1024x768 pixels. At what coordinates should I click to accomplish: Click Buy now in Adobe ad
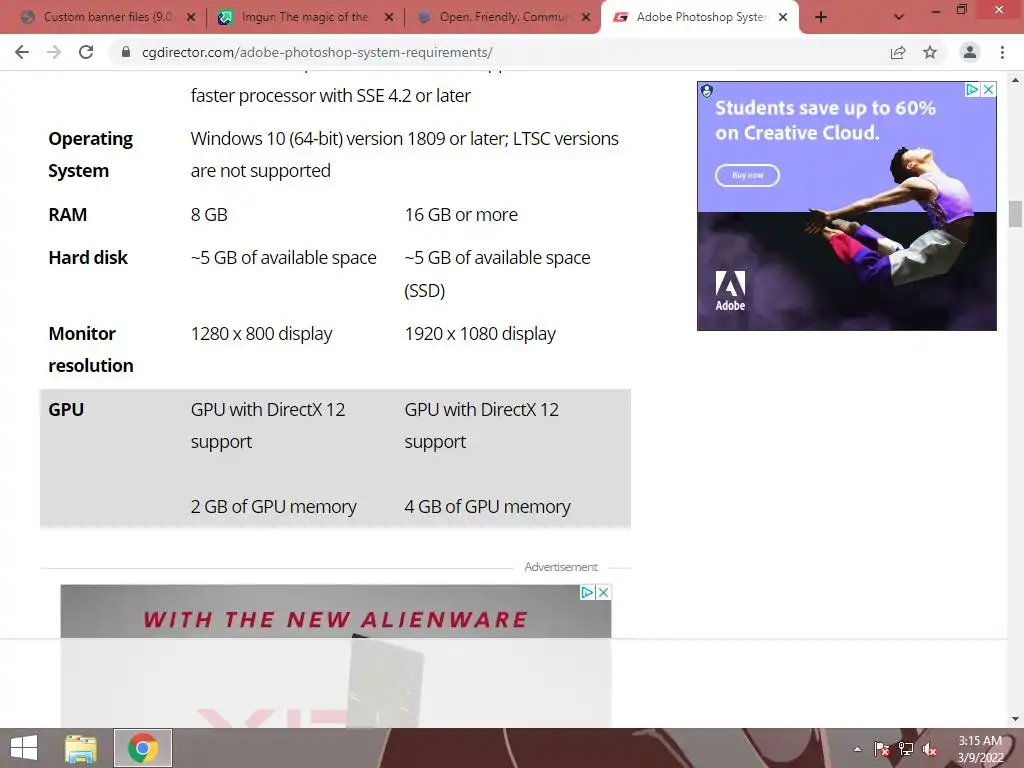click(747, 175)
